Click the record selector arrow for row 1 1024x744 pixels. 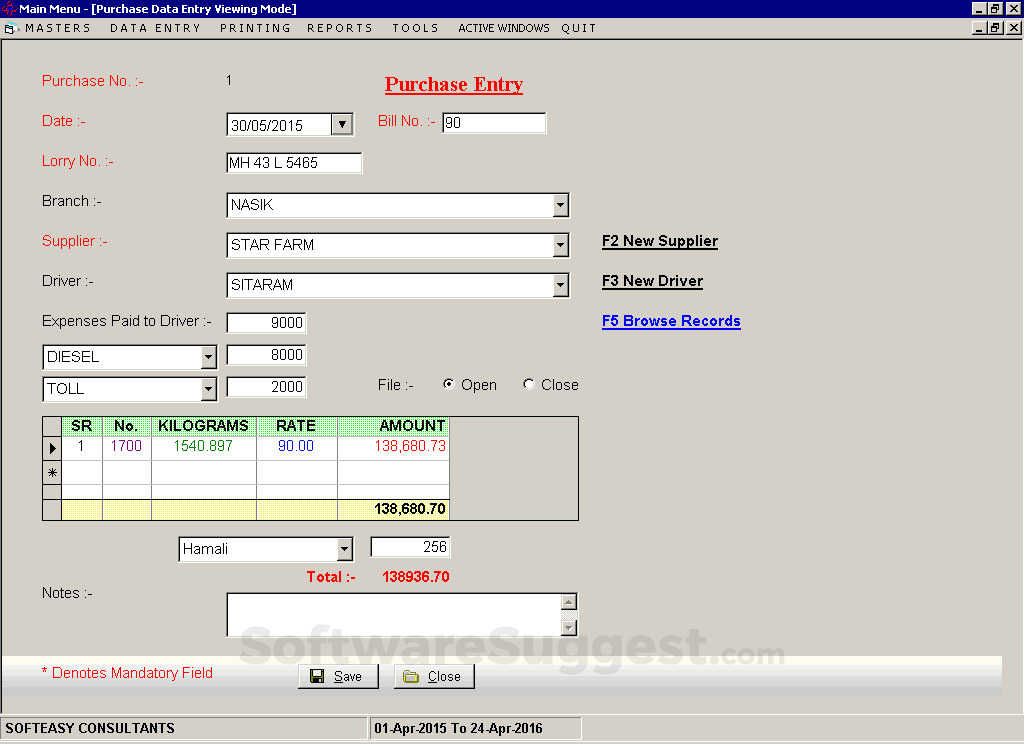click(51, 448)
